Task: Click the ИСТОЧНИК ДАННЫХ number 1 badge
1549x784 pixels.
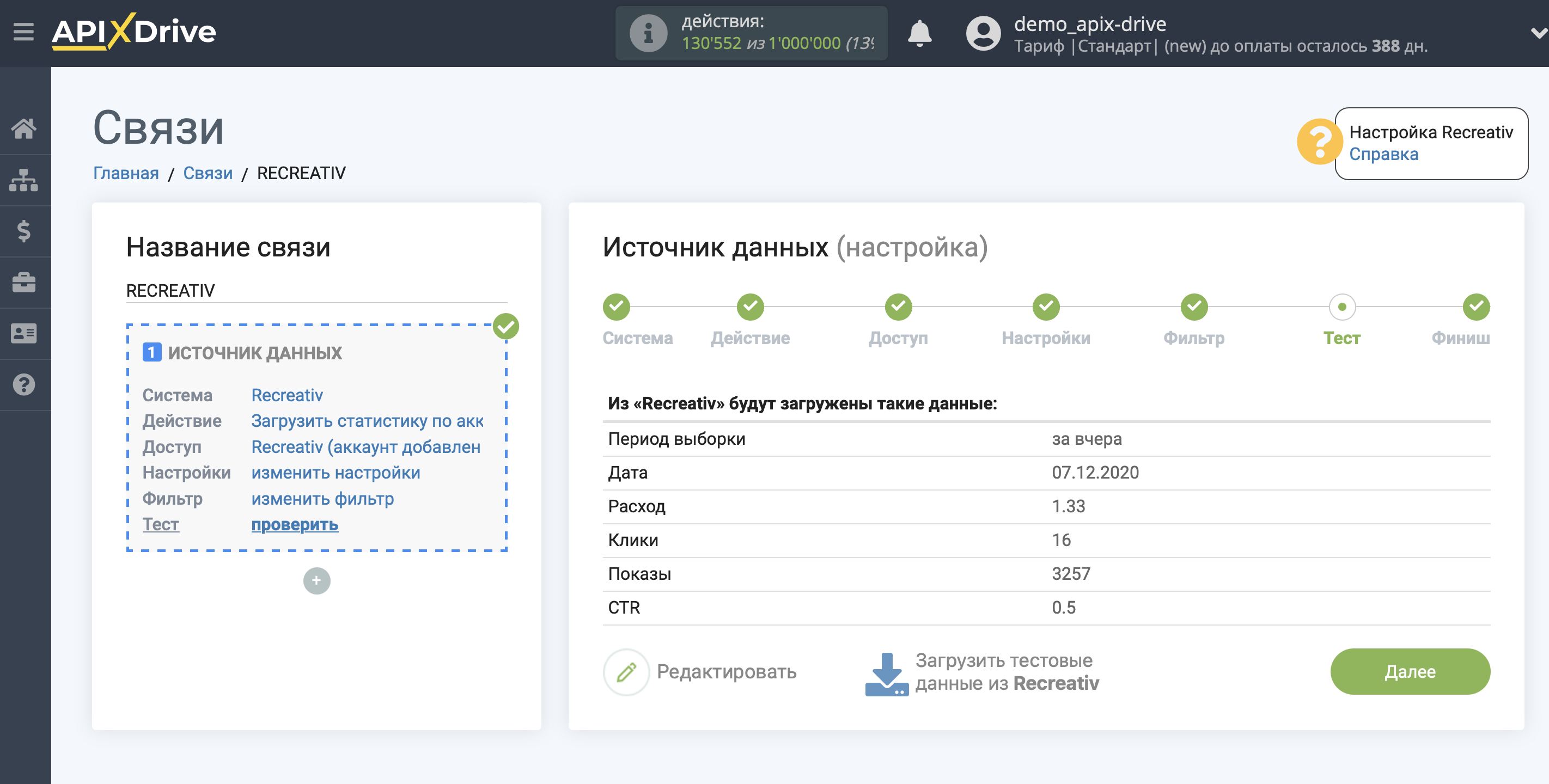Action: point(151,352)
